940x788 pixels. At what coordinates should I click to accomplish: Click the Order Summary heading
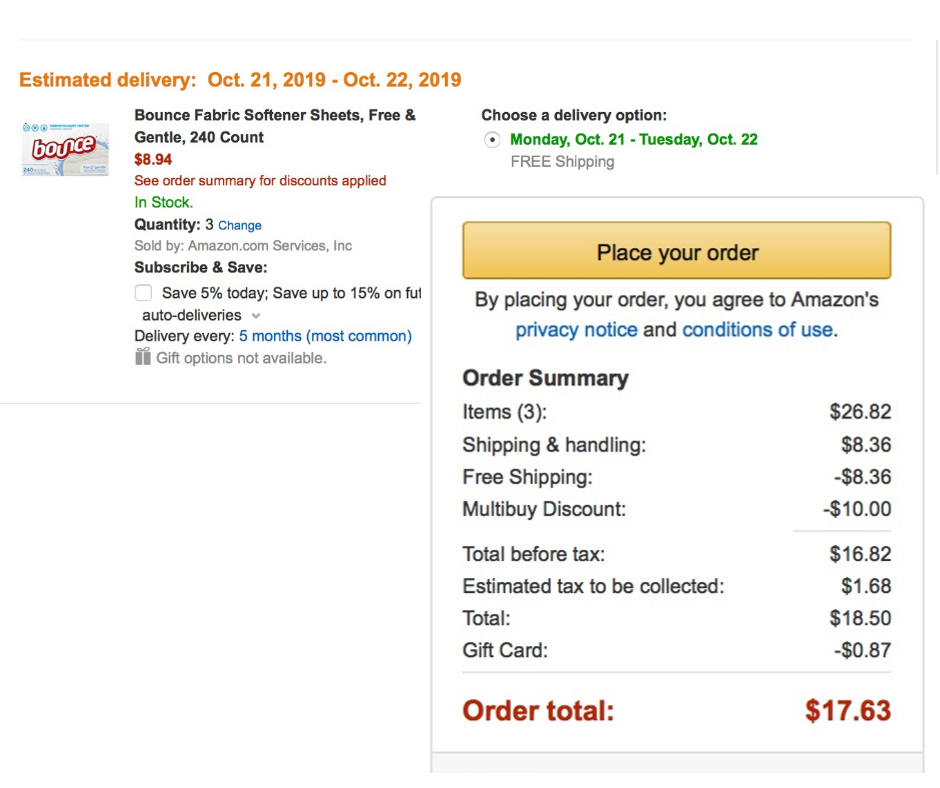546,378
